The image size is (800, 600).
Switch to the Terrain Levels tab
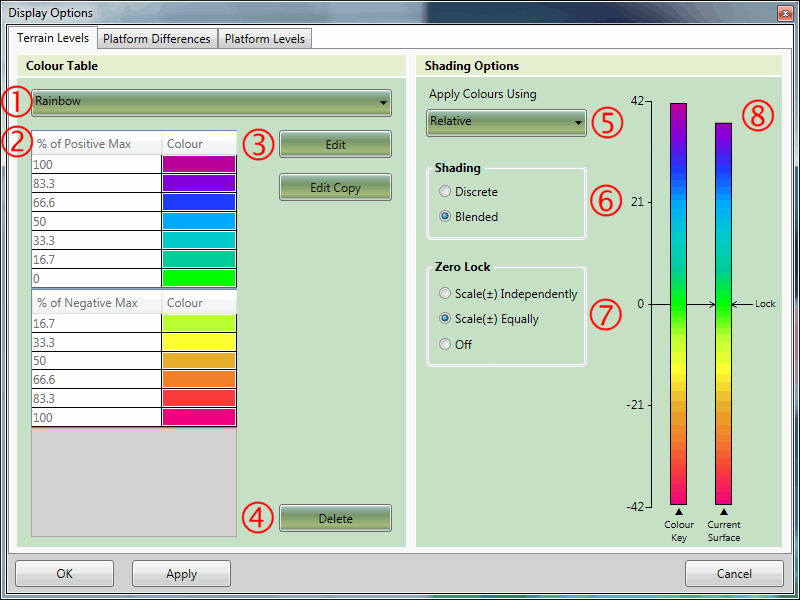click(53, 38)
